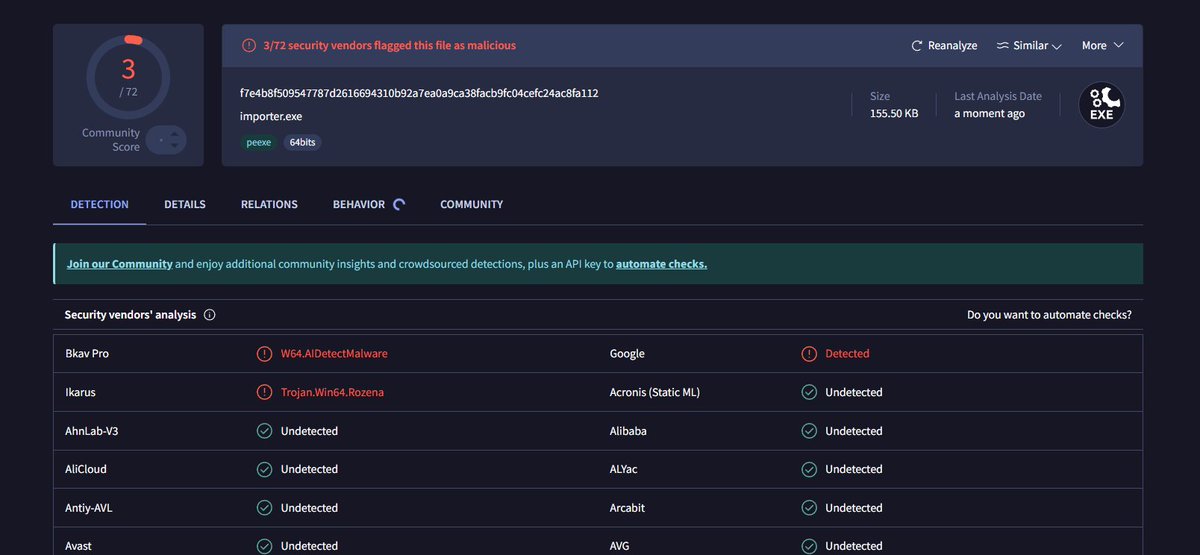Image resolution: width=1200 pixels, height=555 pixels.
Task: Follow the automate checks link
Action: click(x=661, y=264)
